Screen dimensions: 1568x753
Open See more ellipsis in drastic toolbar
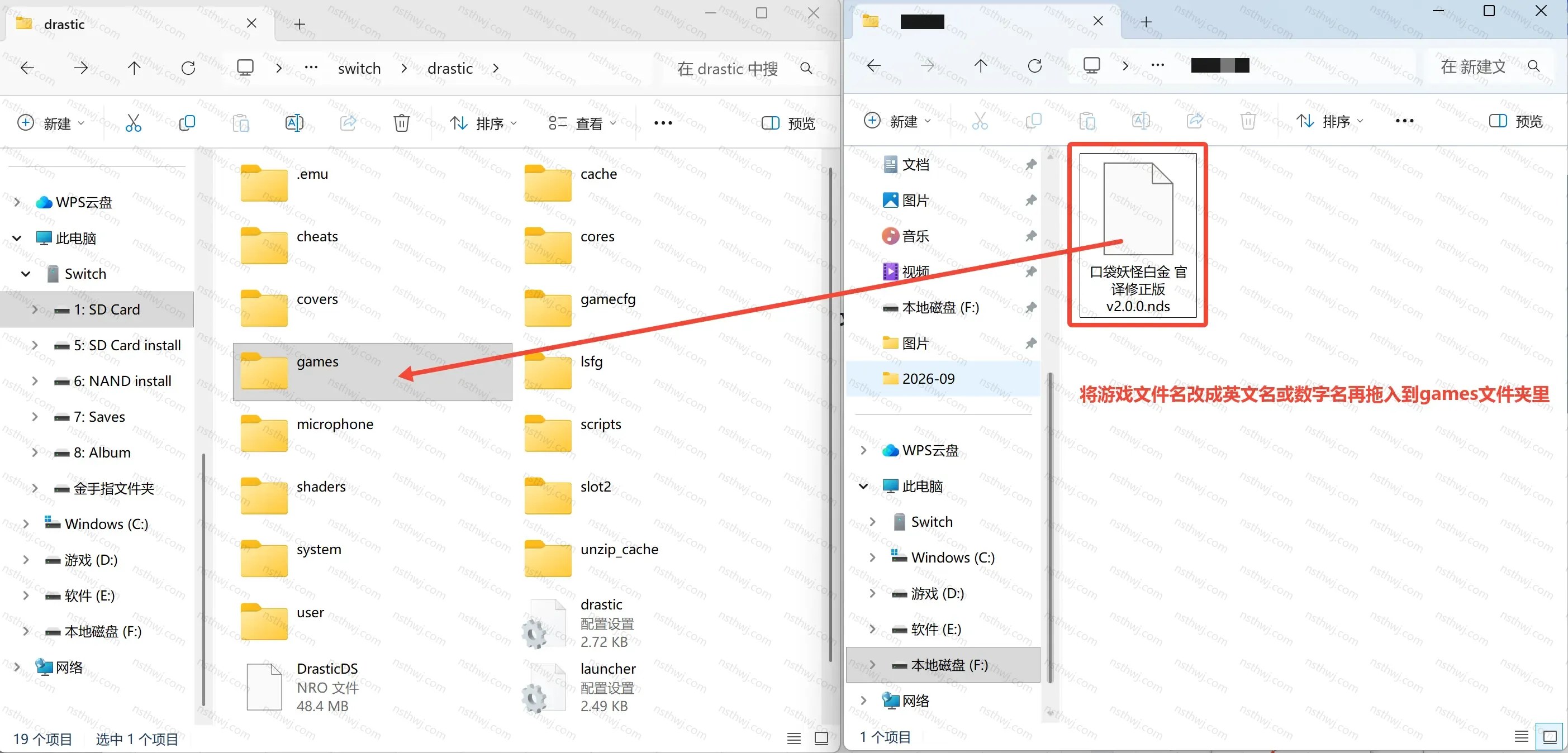pos(663,123)
